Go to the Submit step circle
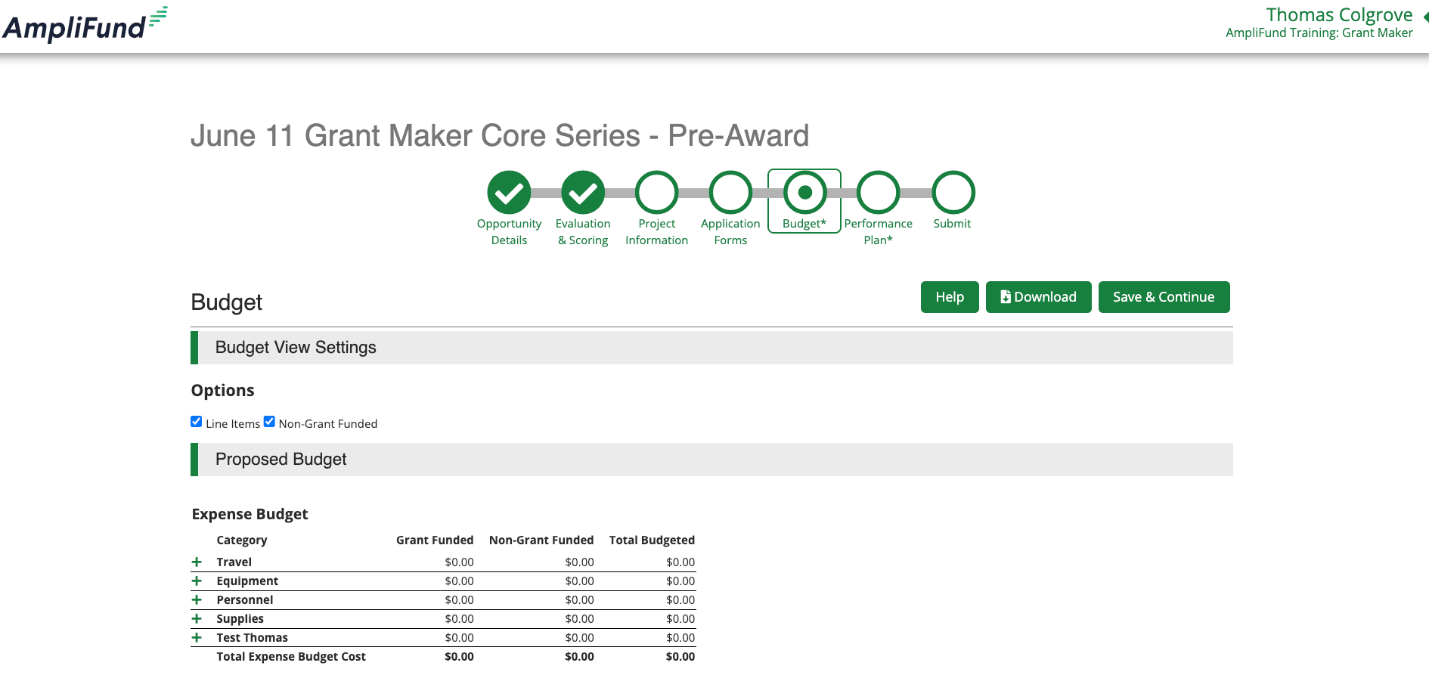 coord(953,192)
